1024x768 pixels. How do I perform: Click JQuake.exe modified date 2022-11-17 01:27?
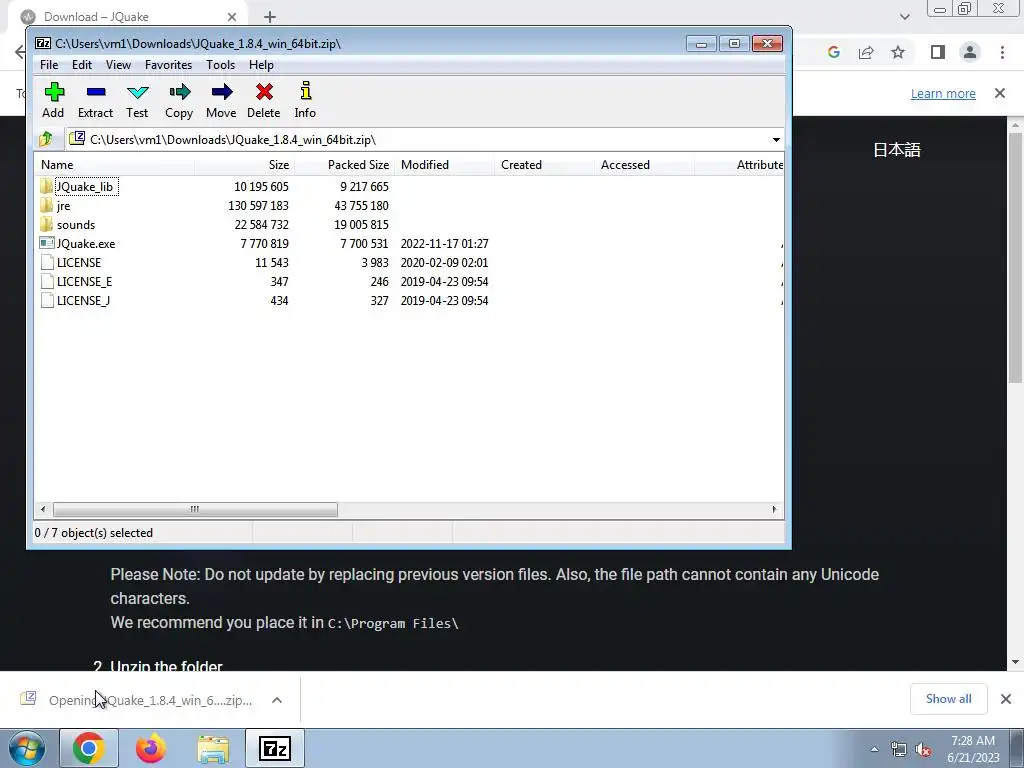[x=444, y=244]
